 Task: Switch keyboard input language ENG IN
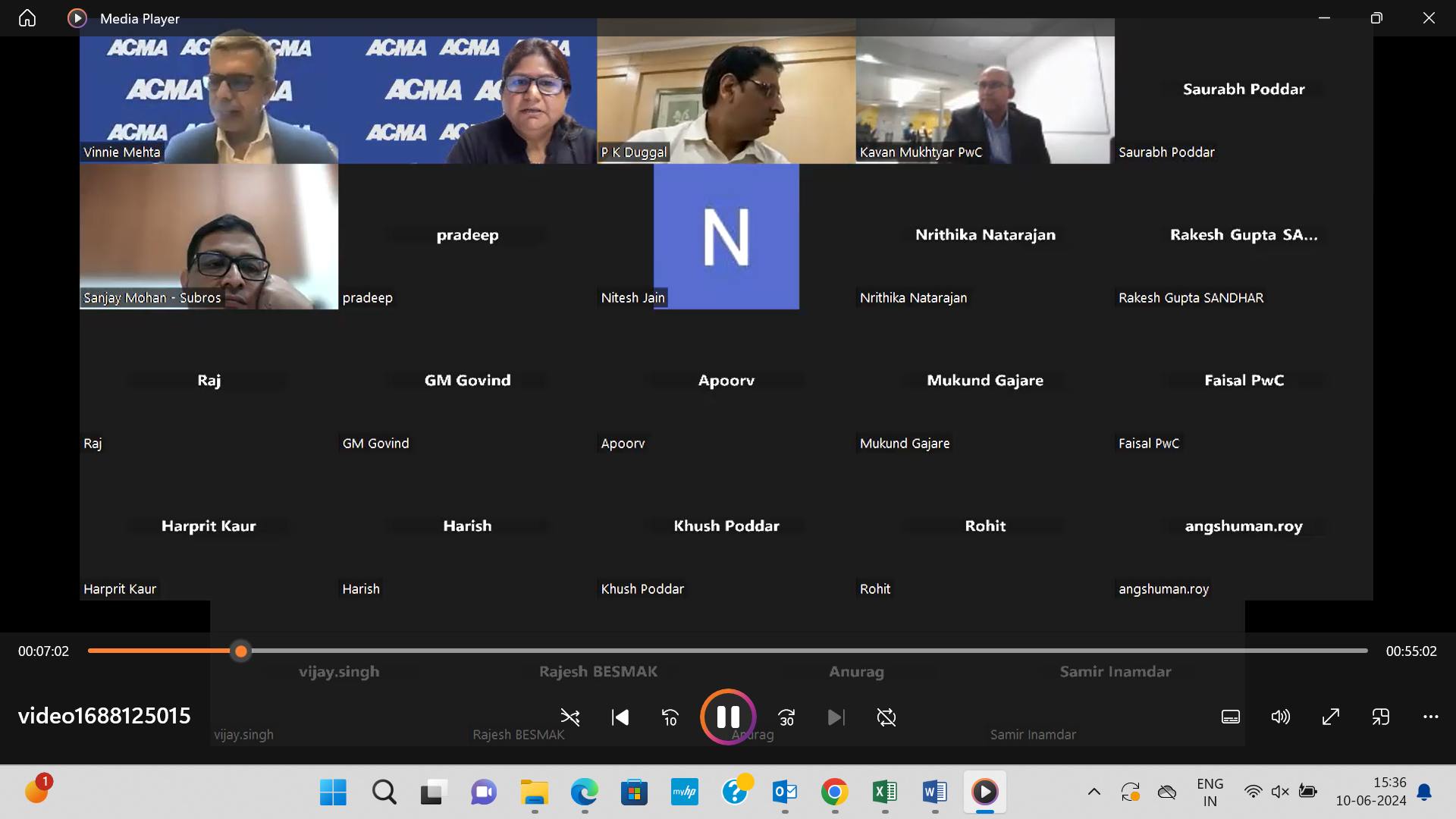[1210, 791]
